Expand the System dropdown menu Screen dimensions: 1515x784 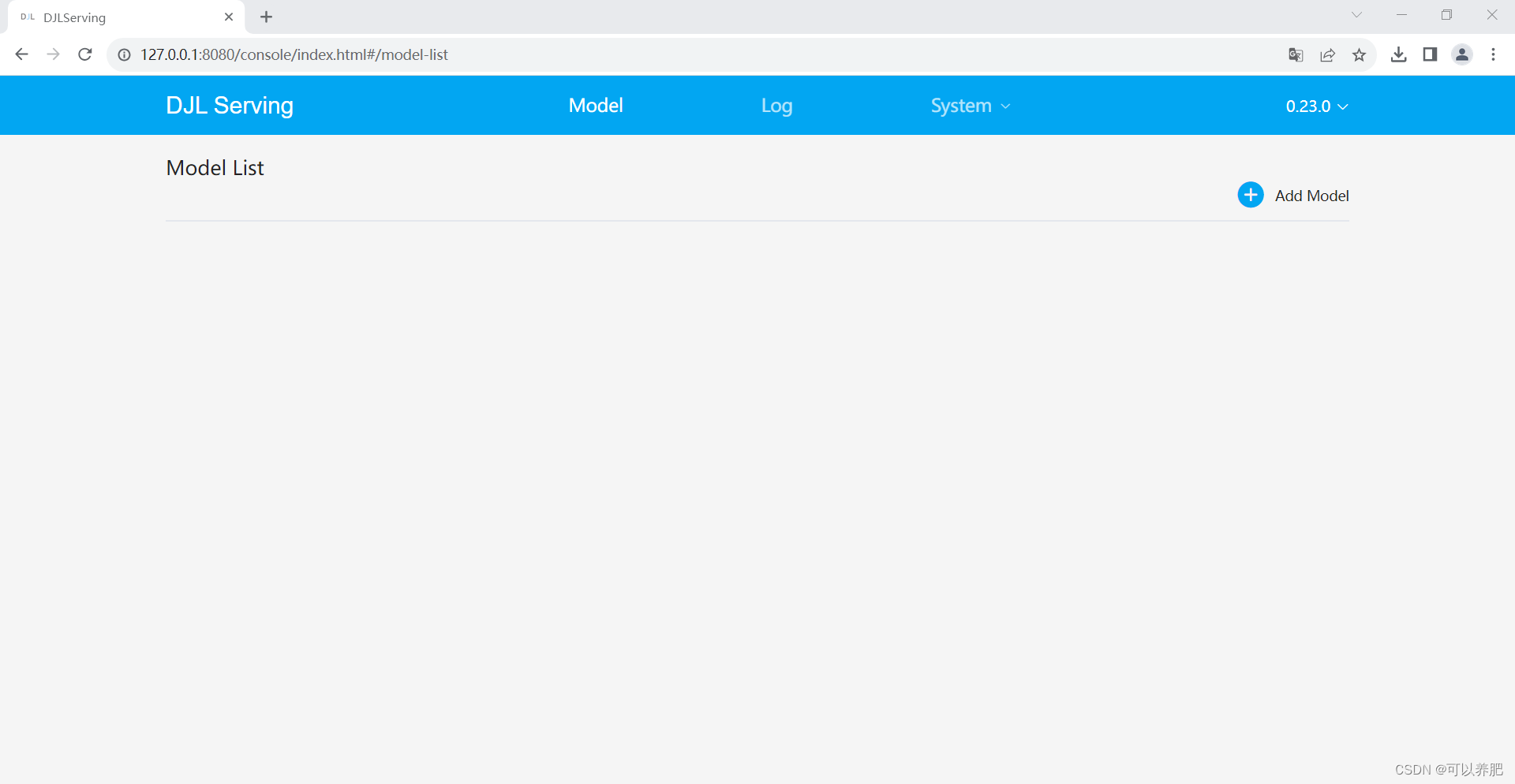pos(971,106)
